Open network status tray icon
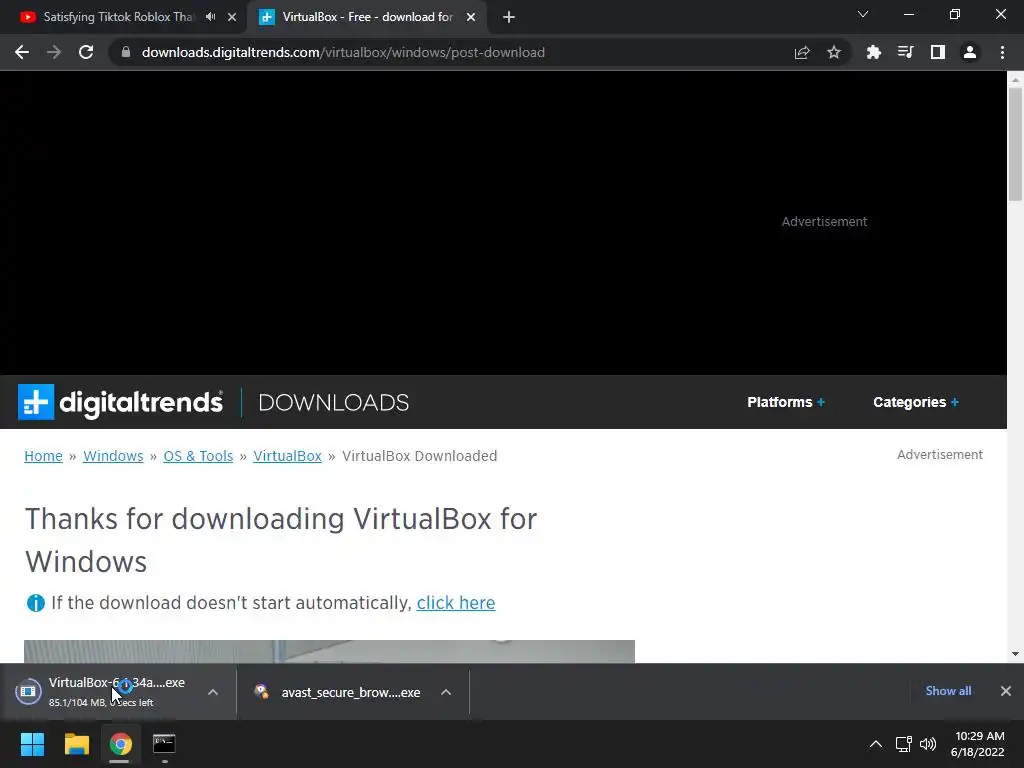 point(904,744)
